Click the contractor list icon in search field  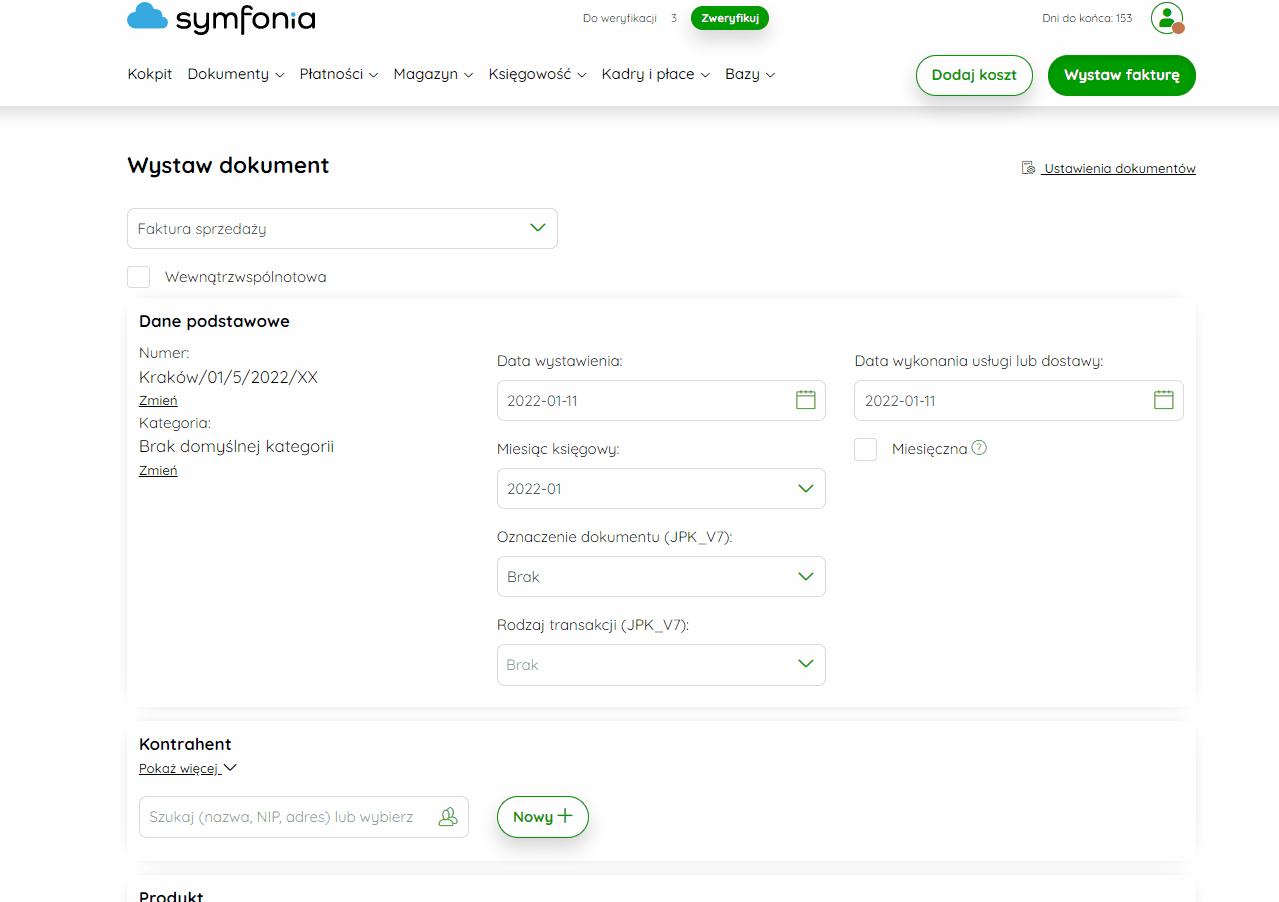point(448,817)
